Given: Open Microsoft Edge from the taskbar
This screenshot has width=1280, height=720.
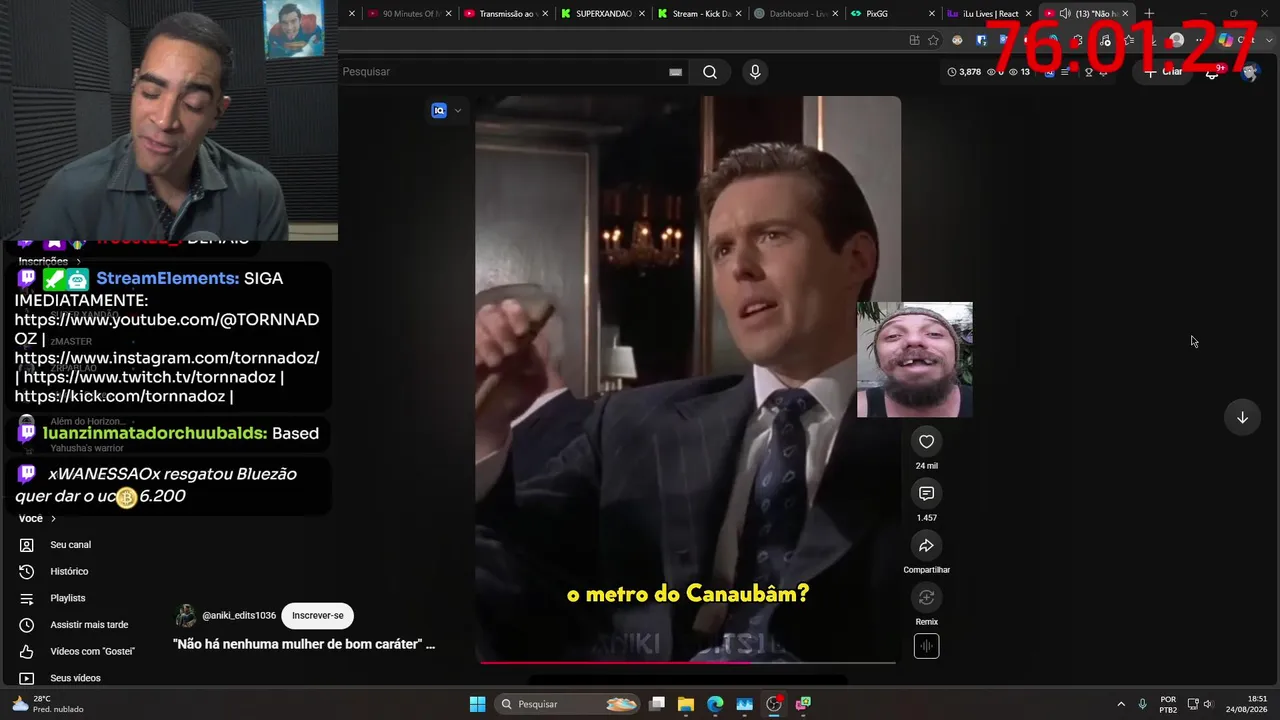Looking at the screenshot, I should [x=715, y=704].
